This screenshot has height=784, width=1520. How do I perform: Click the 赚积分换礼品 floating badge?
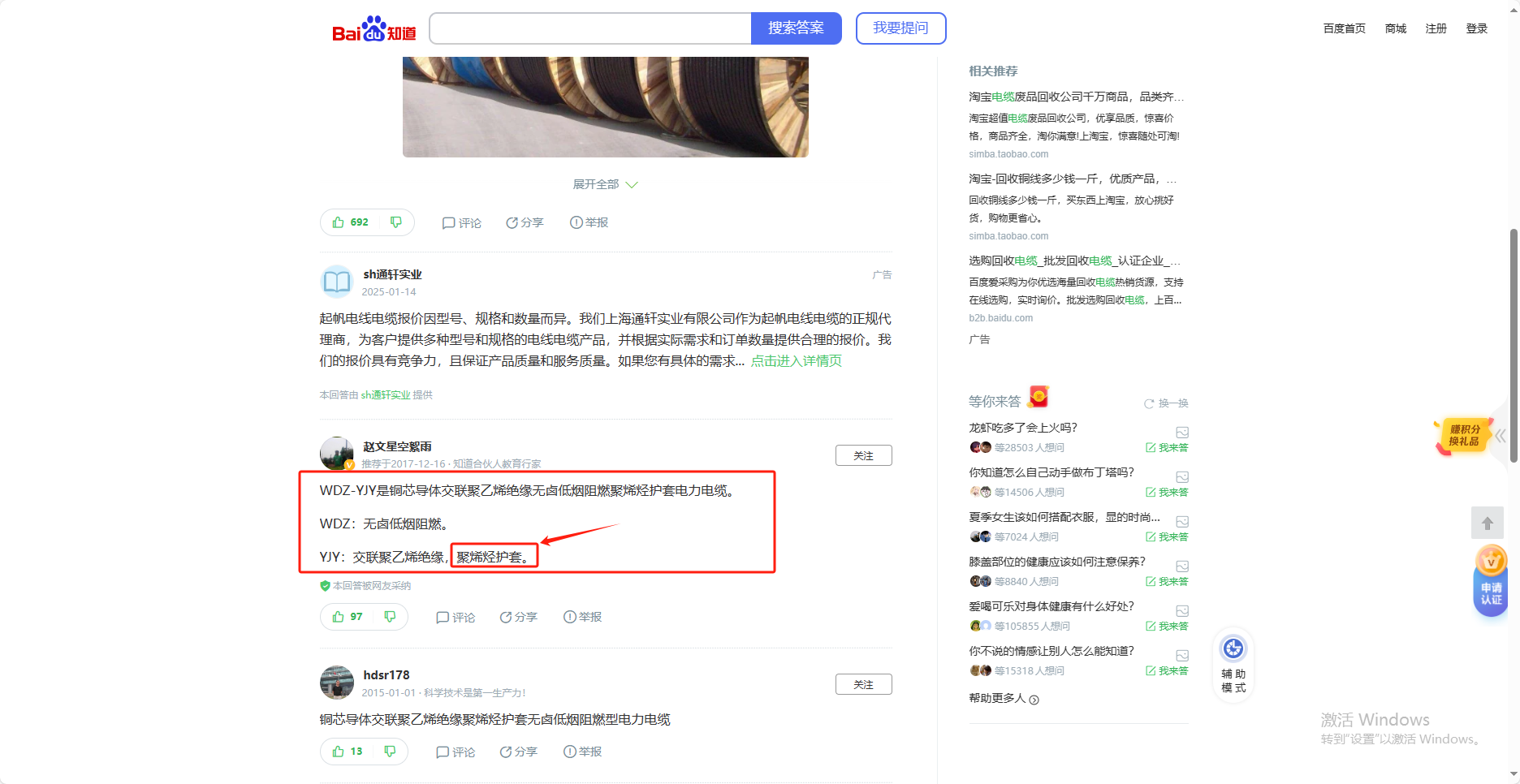point(1463,436)
